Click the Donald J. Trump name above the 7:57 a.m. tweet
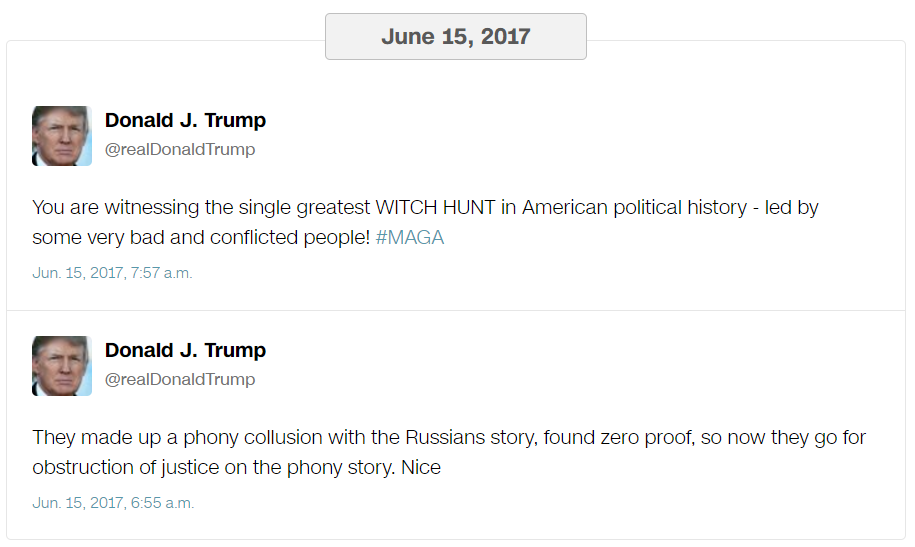The width and height of the screenshot is (915, 547). [185, 120]
